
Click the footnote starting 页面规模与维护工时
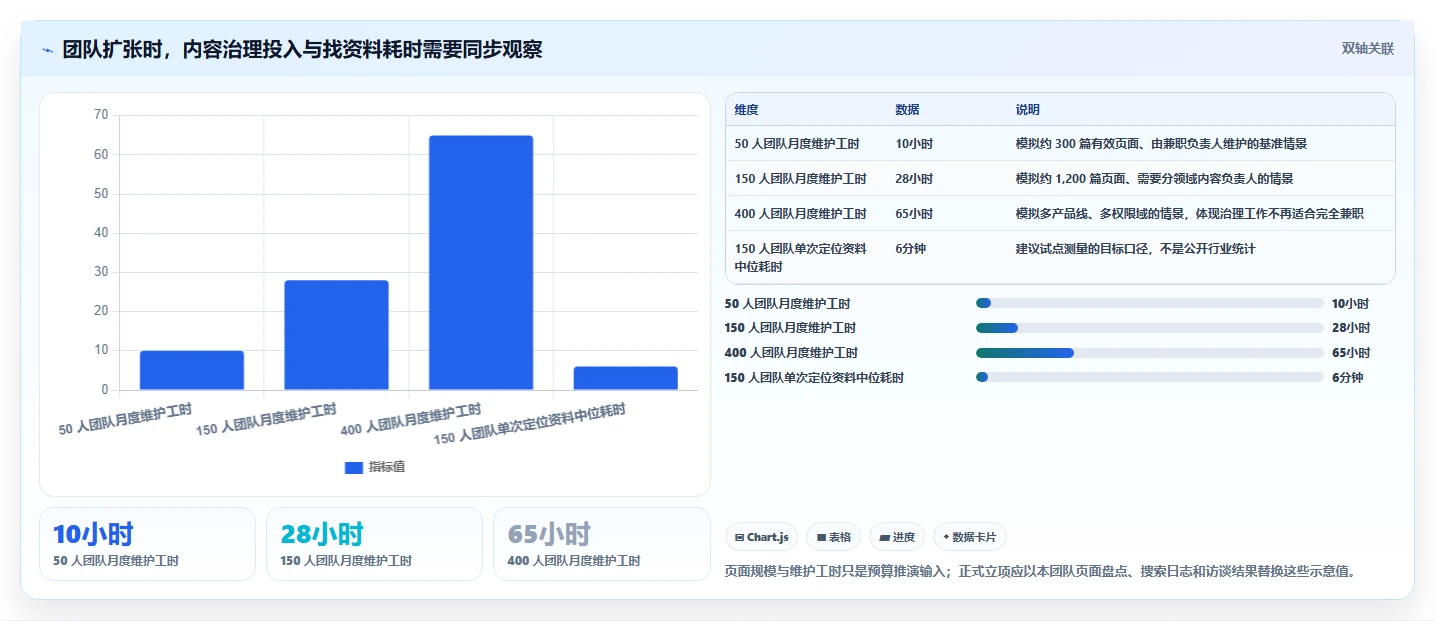(x=1039, y=572)
